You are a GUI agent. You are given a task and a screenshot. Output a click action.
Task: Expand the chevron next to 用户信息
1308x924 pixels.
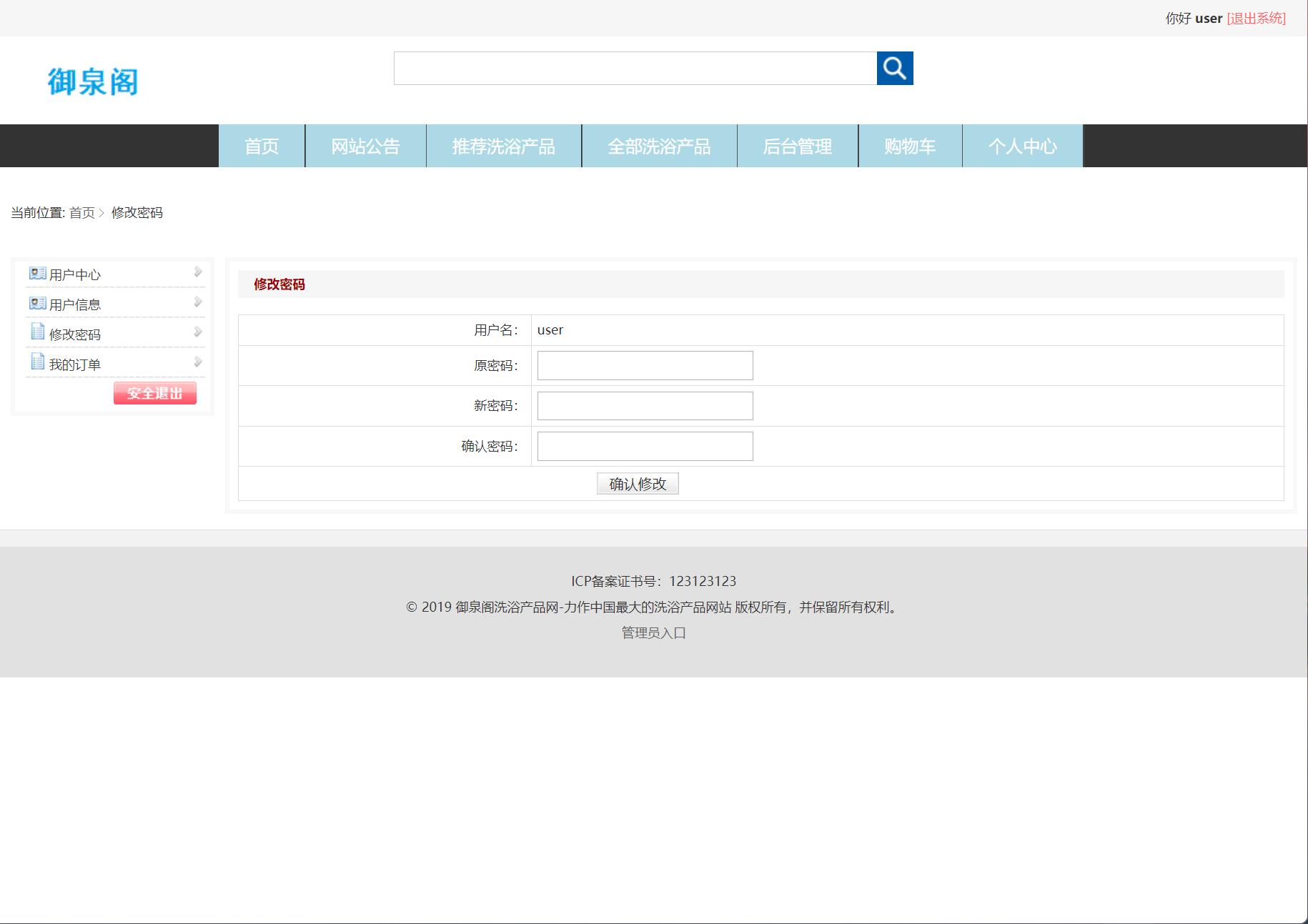[198, 302]
